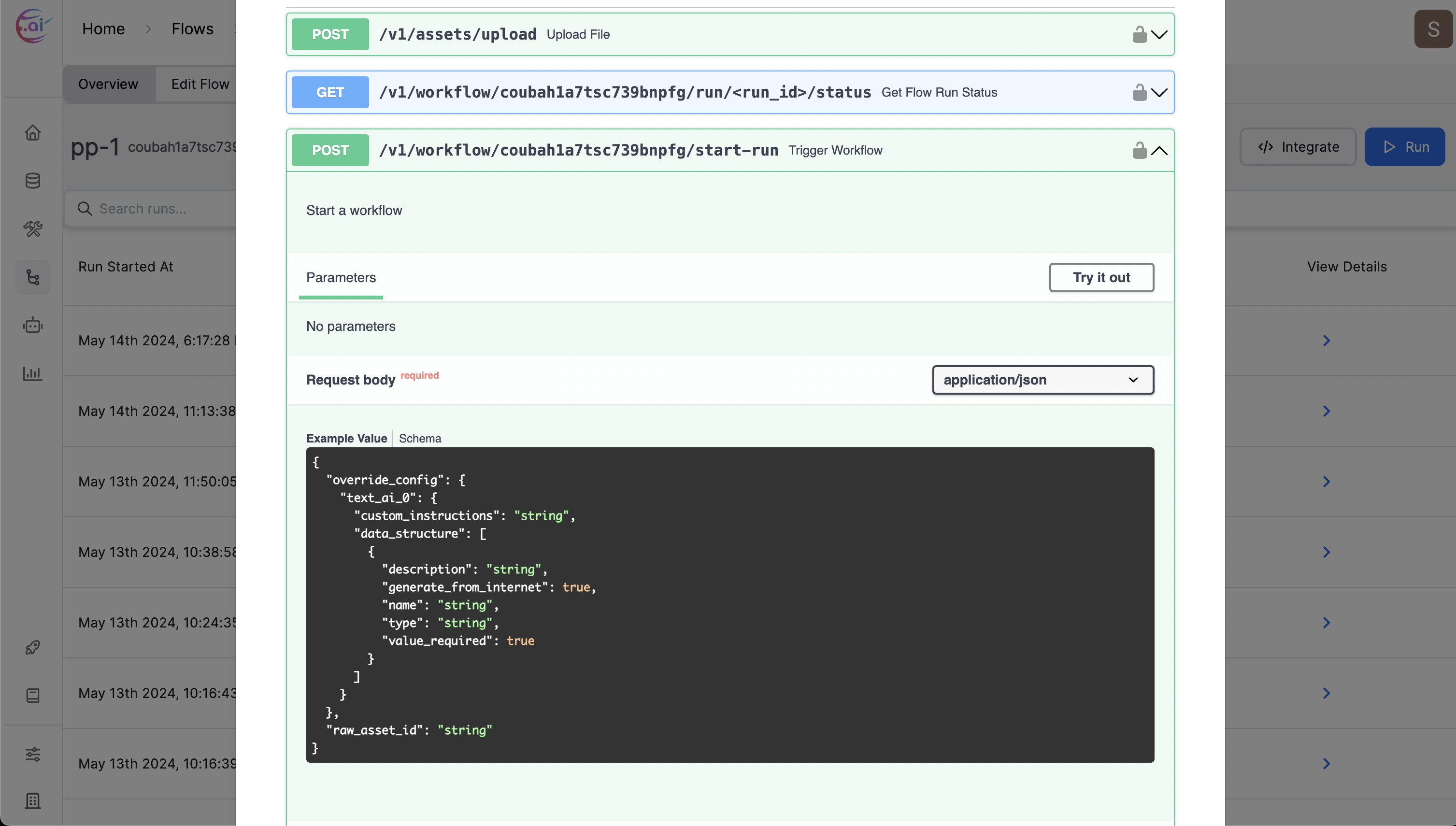This screenshot has height=826, width=1456.
Task: Click the Get Flow Run Status summary text
Action: point(939,92)
